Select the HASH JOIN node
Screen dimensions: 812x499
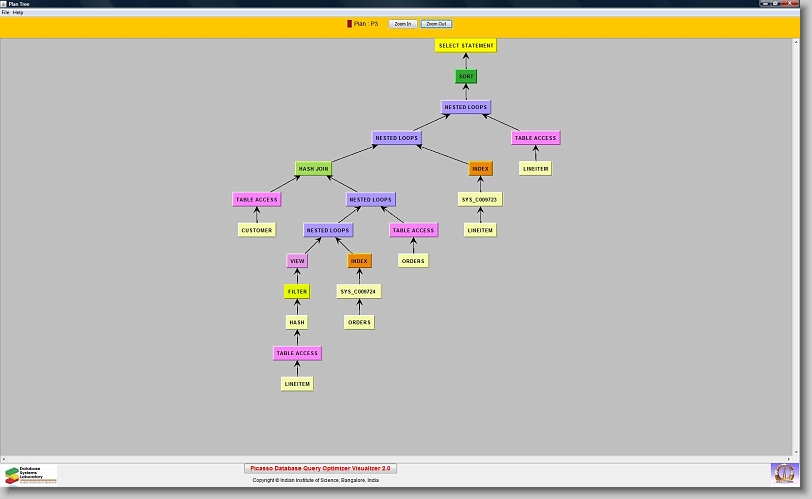coord(313,169)
